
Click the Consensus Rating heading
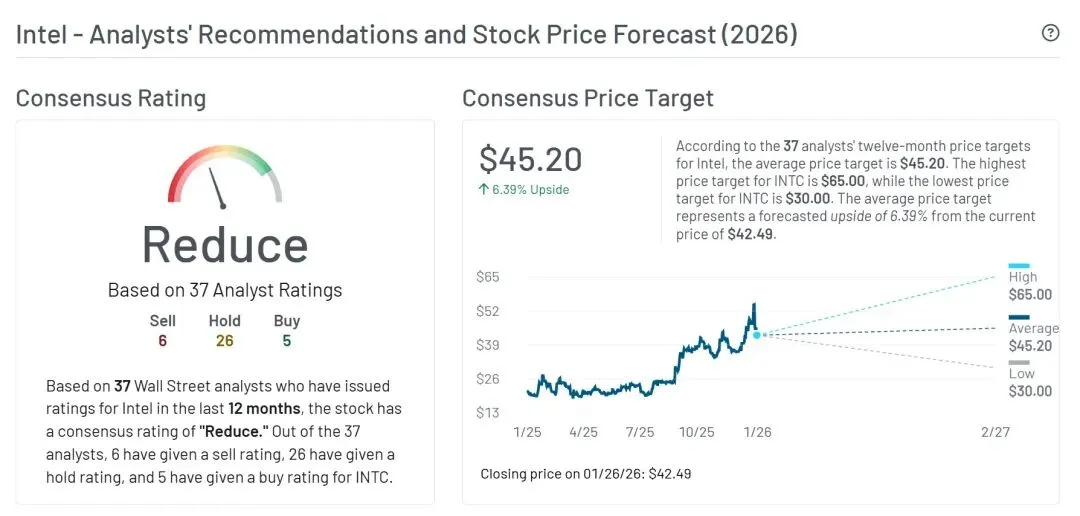point(111,98)
